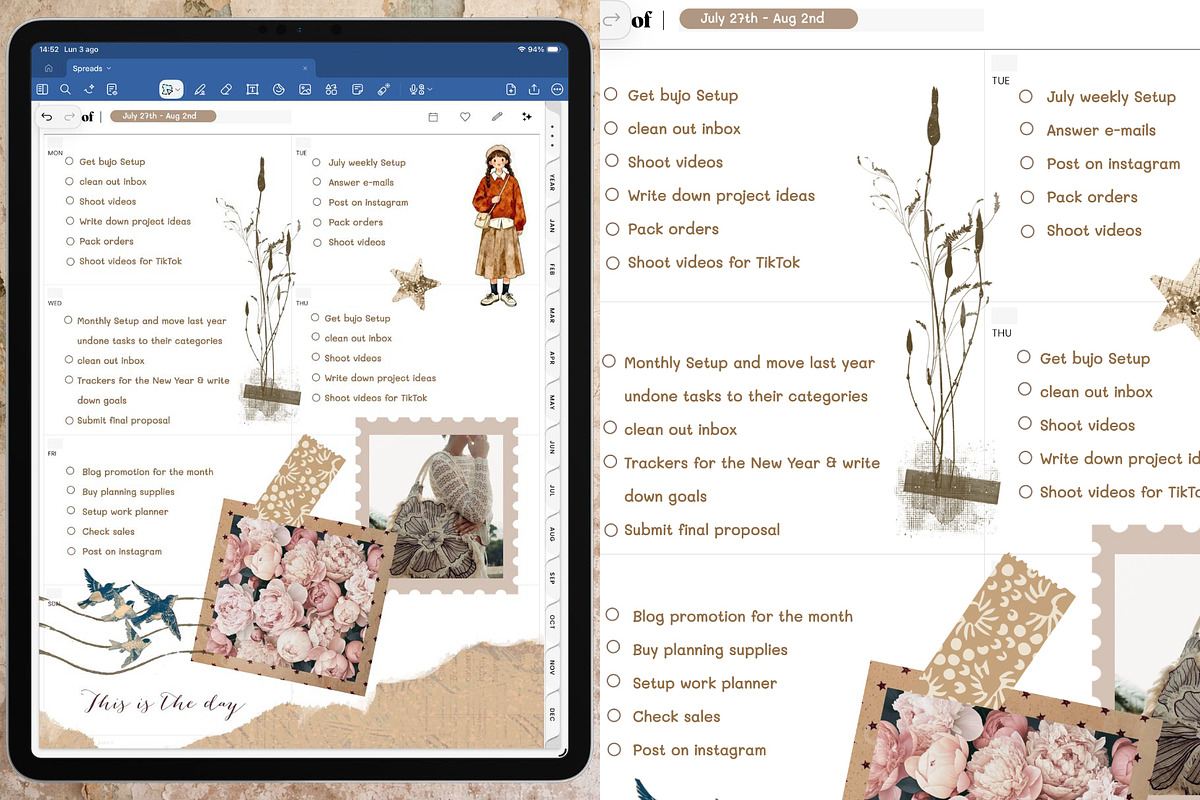Screen dimensions: 1200x800
Task: Tap the microphone recording icon
Action: click(x=413, y=89)
